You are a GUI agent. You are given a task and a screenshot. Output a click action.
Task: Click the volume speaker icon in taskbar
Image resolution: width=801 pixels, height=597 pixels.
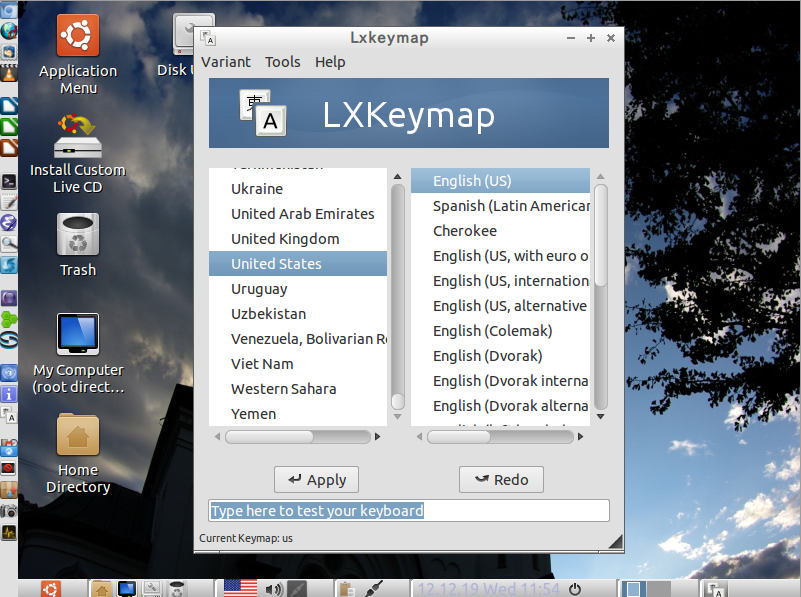(274, 589)
